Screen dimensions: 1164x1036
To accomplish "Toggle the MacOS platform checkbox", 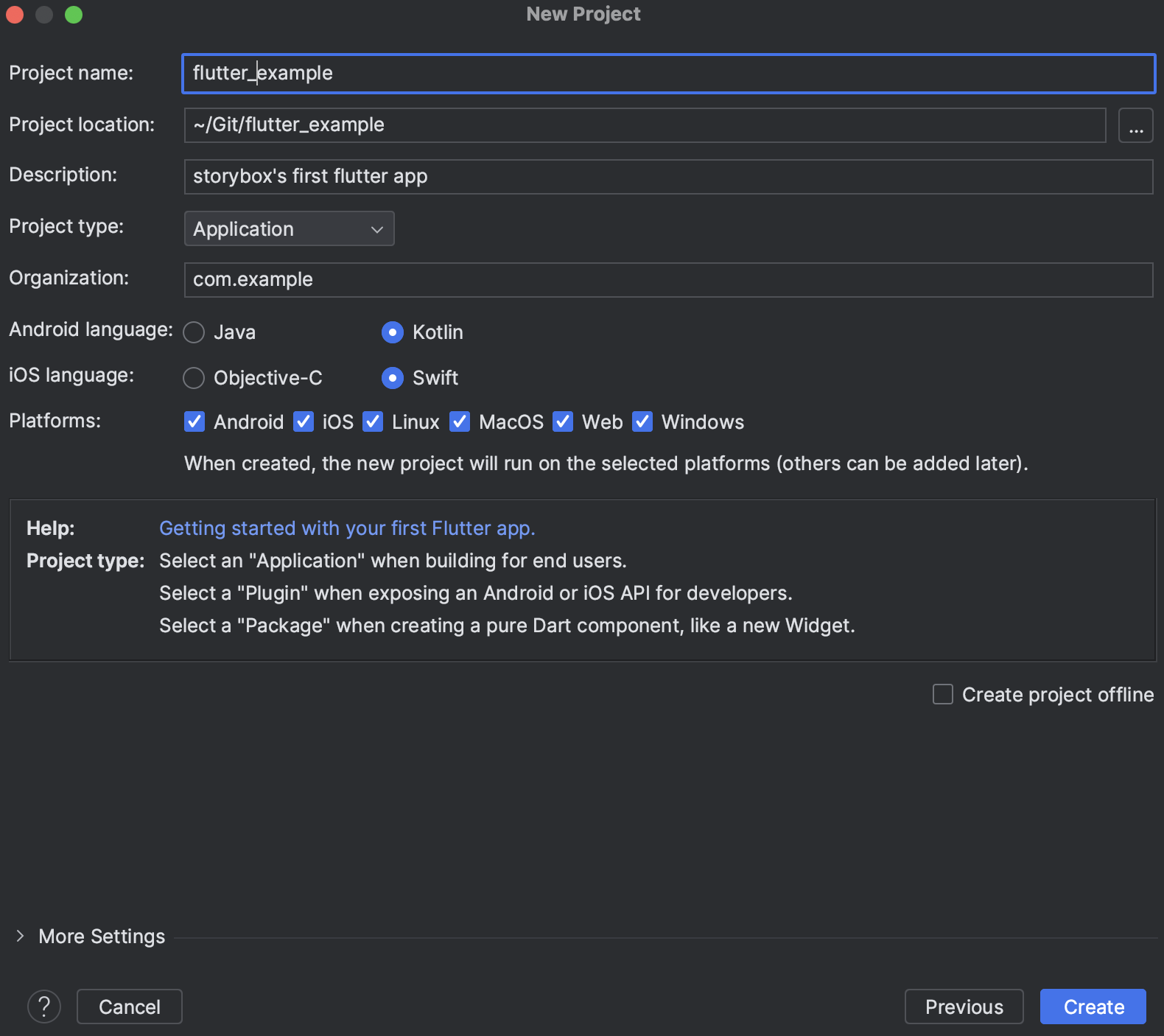I will click(460, 421).
